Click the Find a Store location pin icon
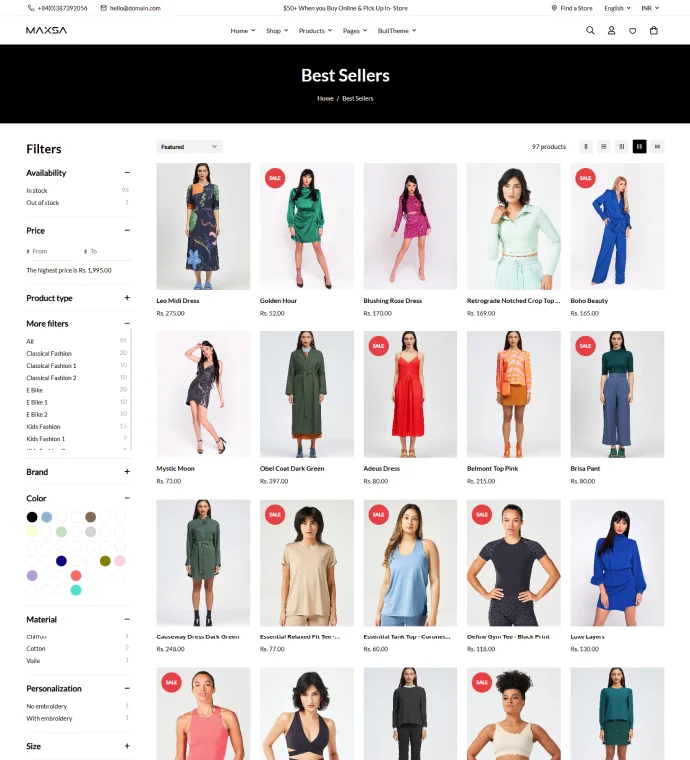The image size is (690, 760). pos(554,8)
